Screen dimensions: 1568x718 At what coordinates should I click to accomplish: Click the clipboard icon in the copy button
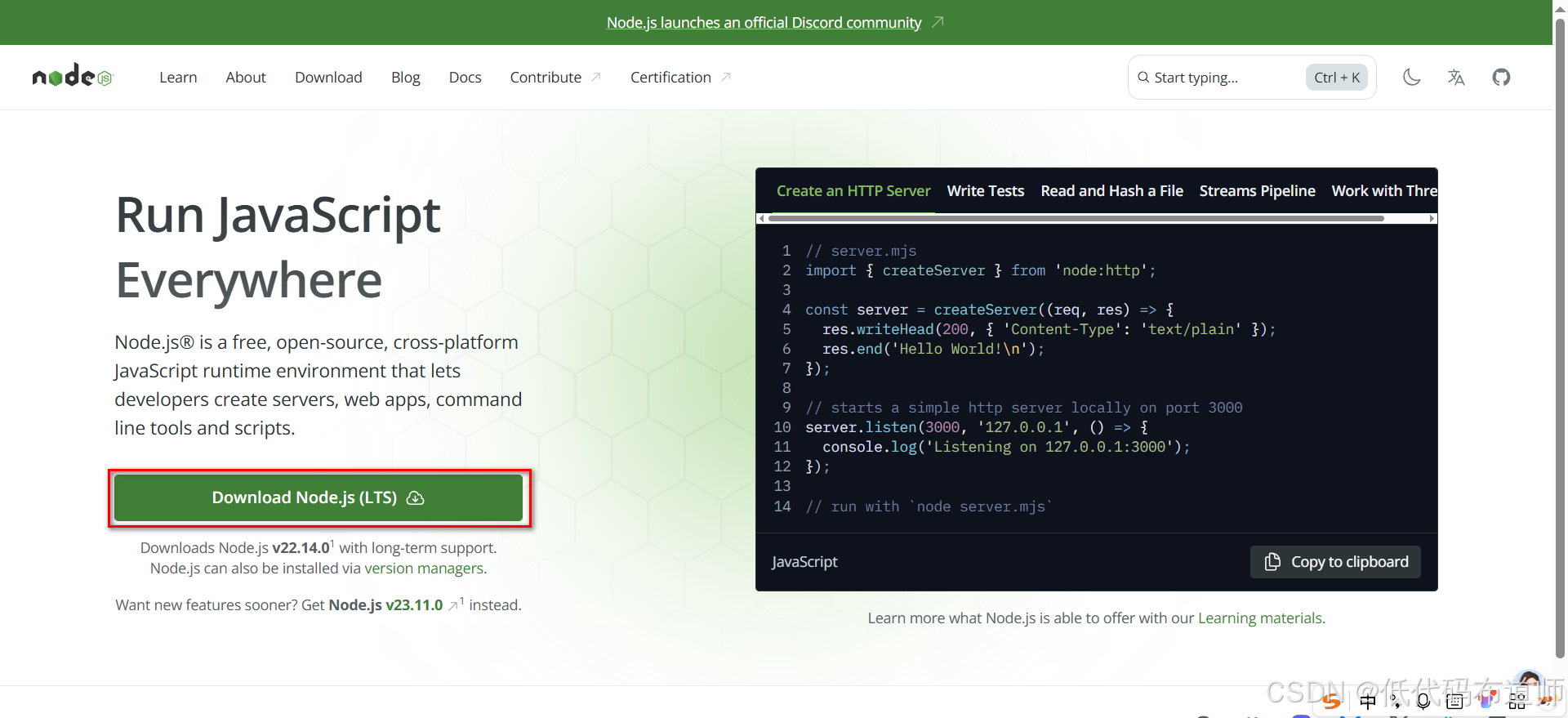click(x=1272, y=562)
